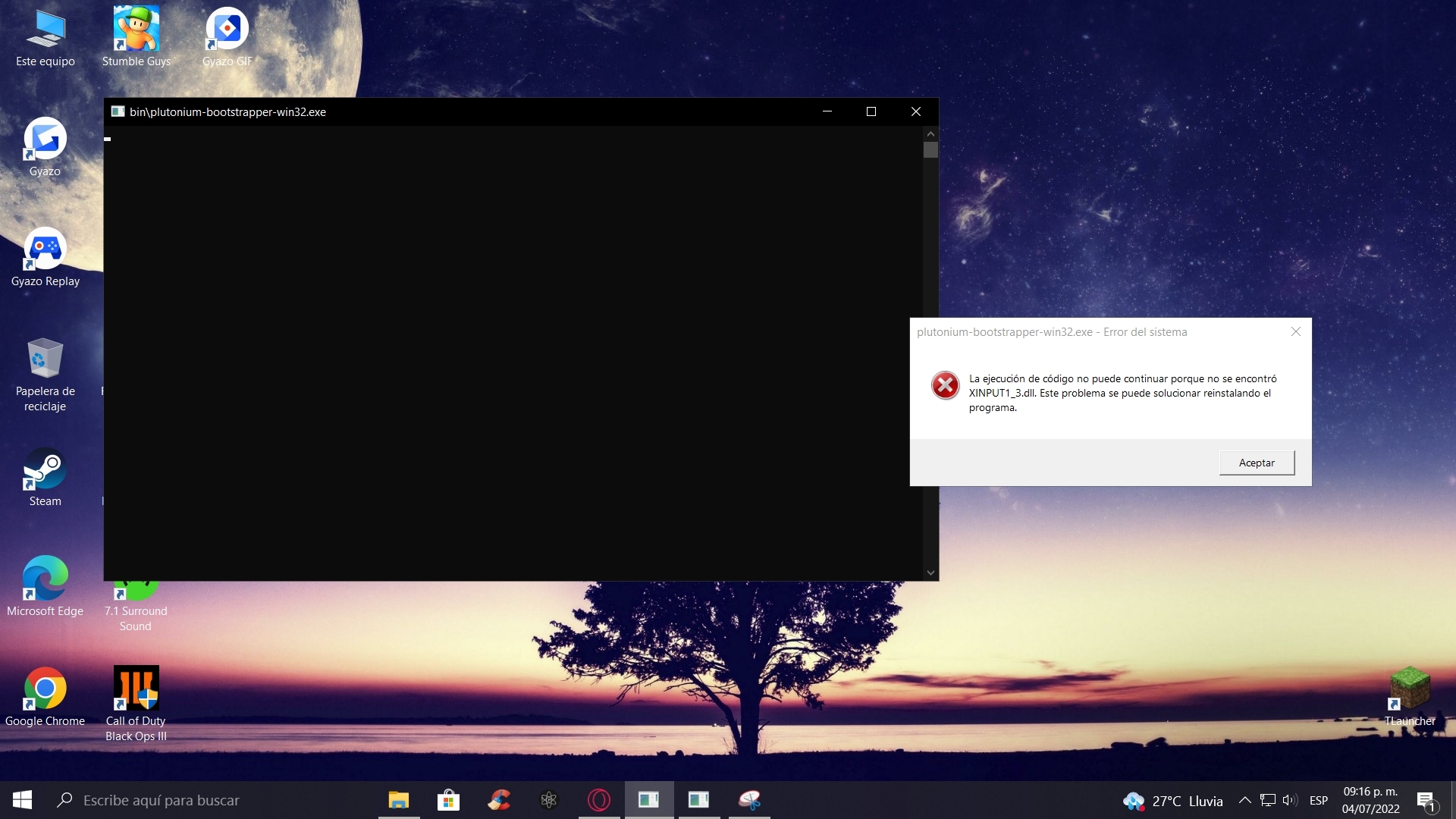
Task: Open the volume control in system tray
Action: point(1289,800)
